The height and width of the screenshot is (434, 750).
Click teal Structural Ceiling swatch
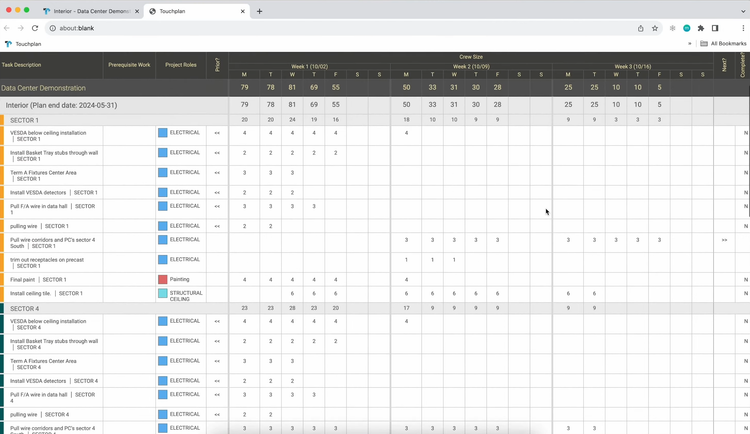[163, 293]
